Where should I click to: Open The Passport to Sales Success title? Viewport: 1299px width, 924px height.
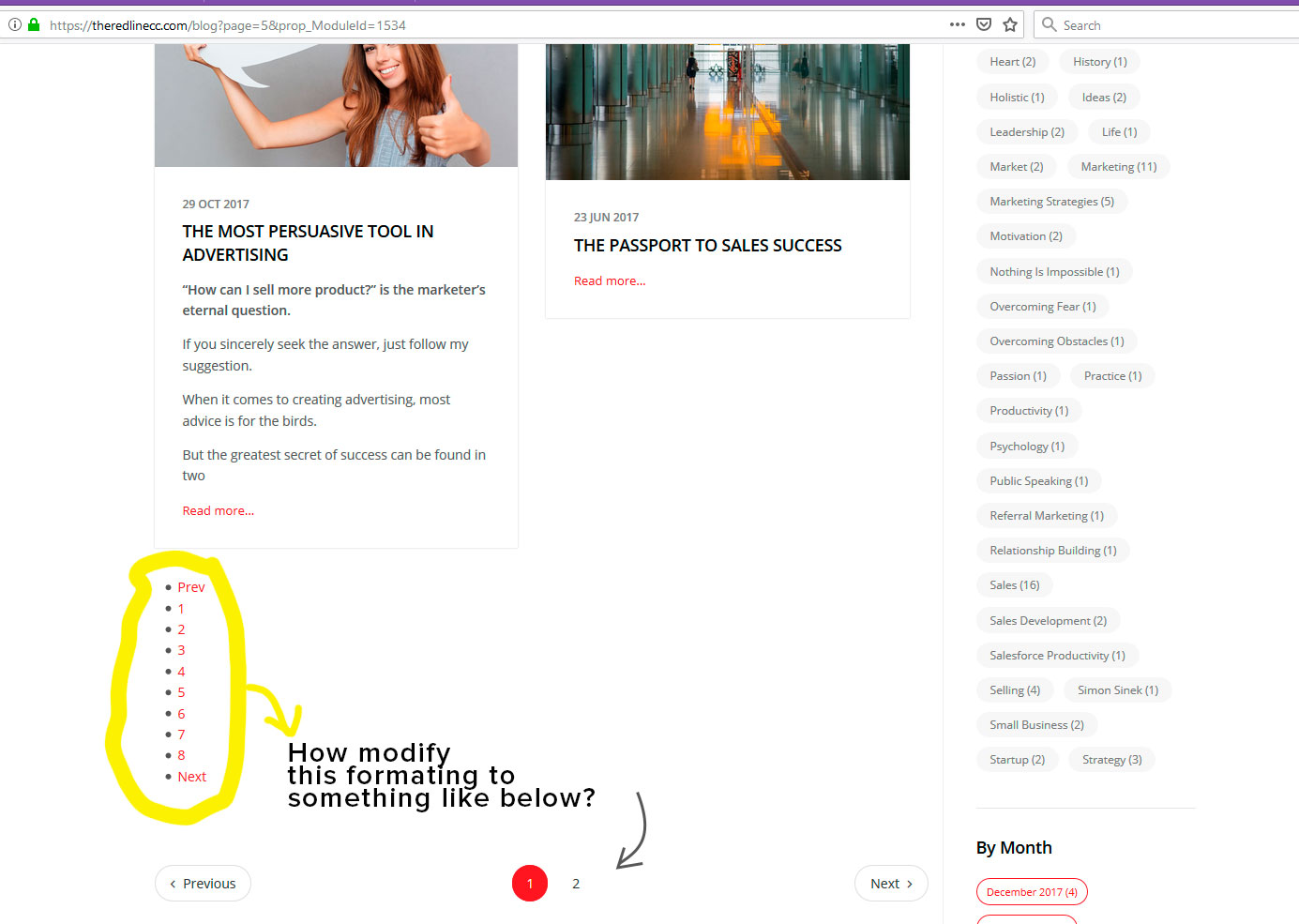708,246
